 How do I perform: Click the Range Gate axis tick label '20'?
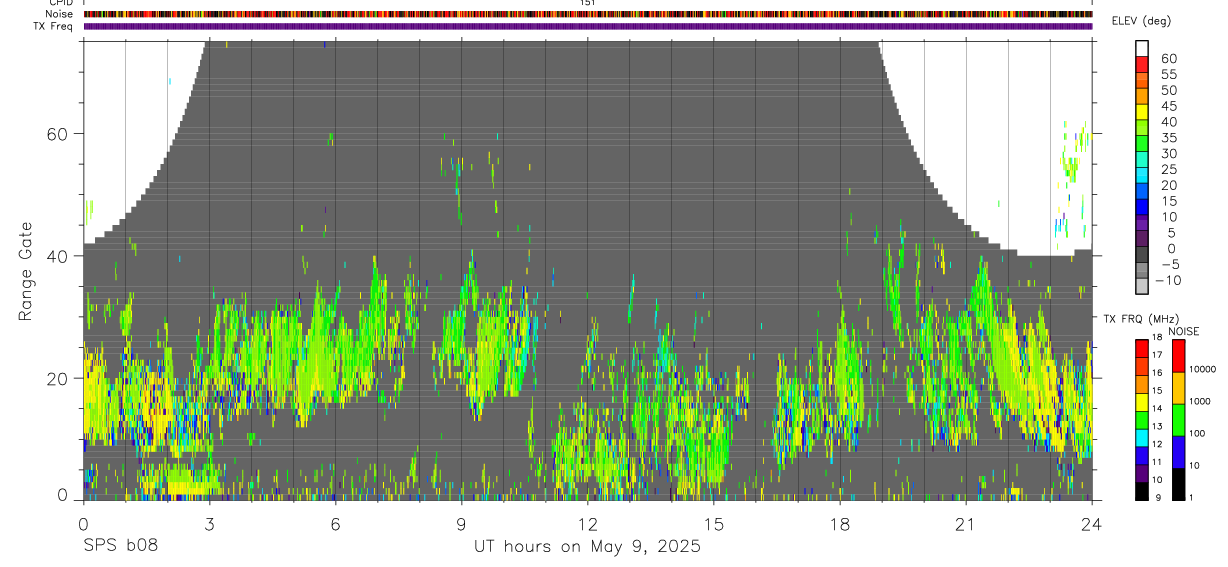click(59, 378)
